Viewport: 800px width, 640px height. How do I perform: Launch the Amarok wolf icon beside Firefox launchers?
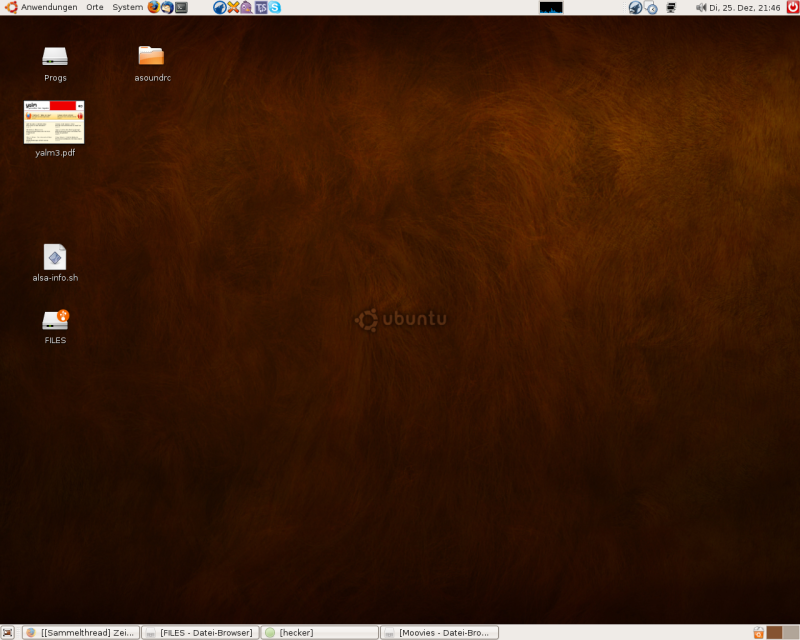pos(219,7)
